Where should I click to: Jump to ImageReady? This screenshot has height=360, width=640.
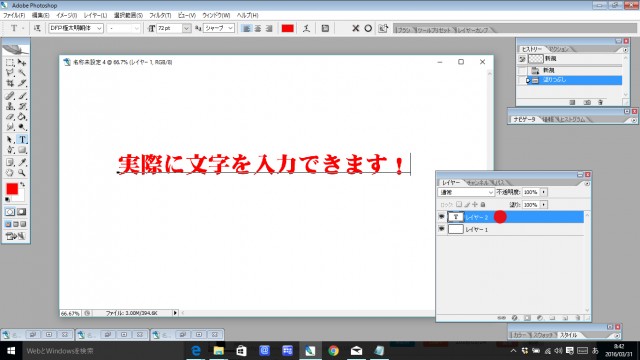coord(15,236)
